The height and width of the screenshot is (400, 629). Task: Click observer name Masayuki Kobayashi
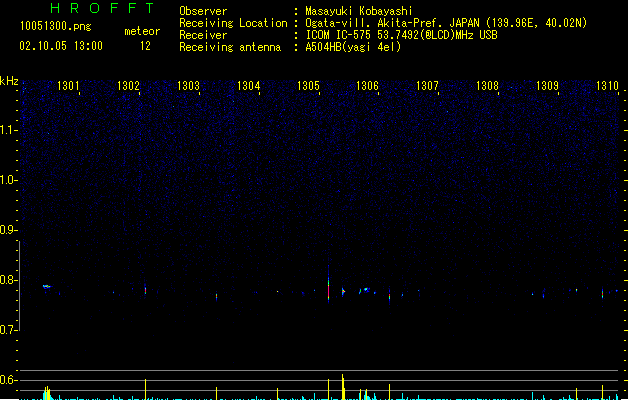[359, 11]
